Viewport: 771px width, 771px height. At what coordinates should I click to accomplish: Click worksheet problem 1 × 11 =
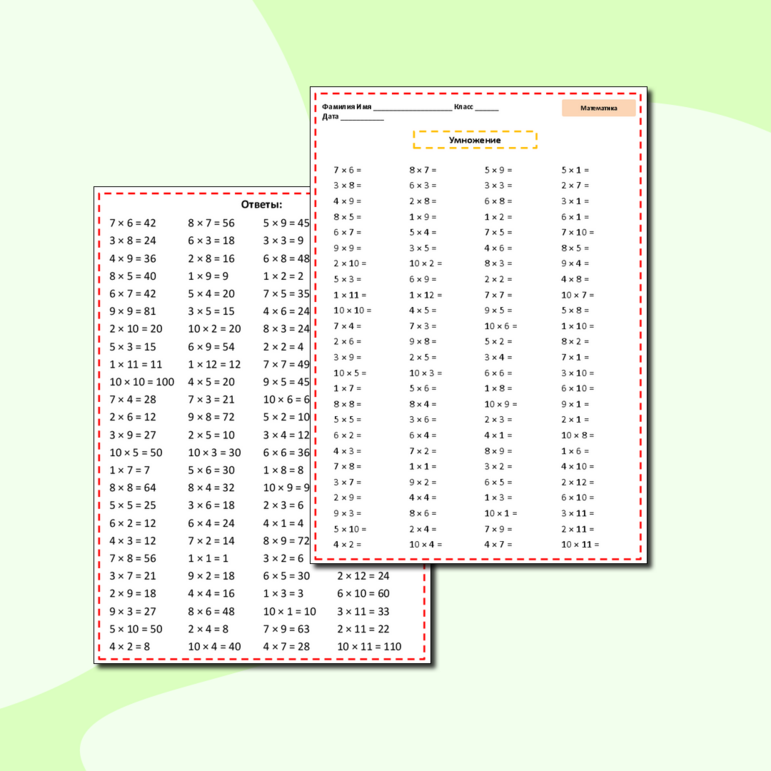tap(350, 295)
